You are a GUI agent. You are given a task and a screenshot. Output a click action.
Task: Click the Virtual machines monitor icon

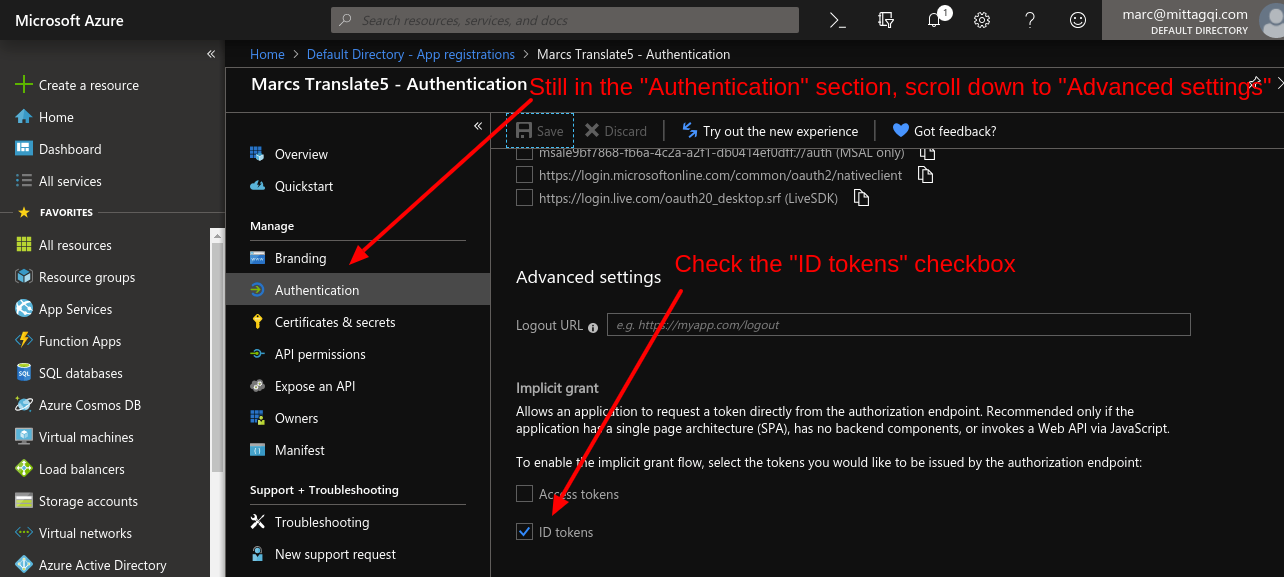tap(24, 437)
